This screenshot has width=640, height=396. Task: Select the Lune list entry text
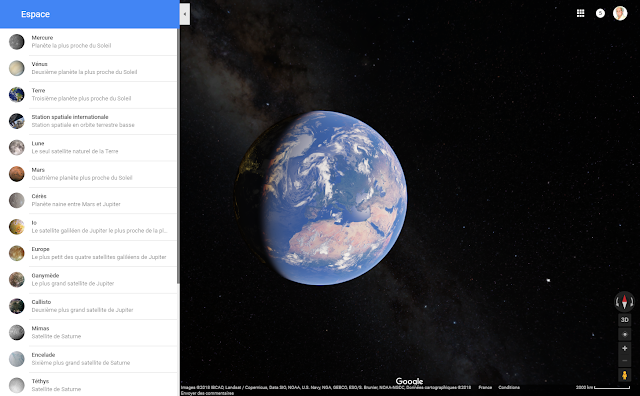[38, 143]
